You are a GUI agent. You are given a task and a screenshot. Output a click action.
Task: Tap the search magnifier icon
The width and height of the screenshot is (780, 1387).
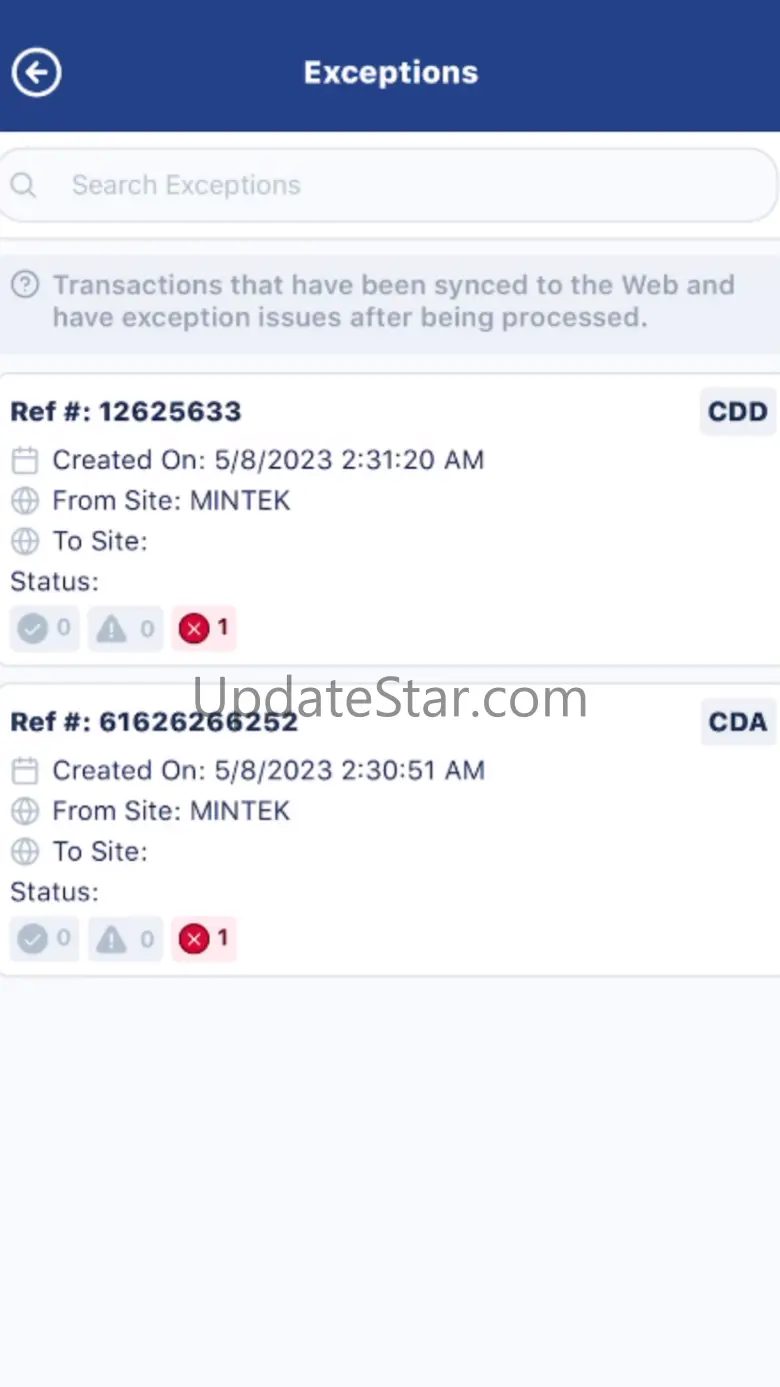click(x=23, y=185)
